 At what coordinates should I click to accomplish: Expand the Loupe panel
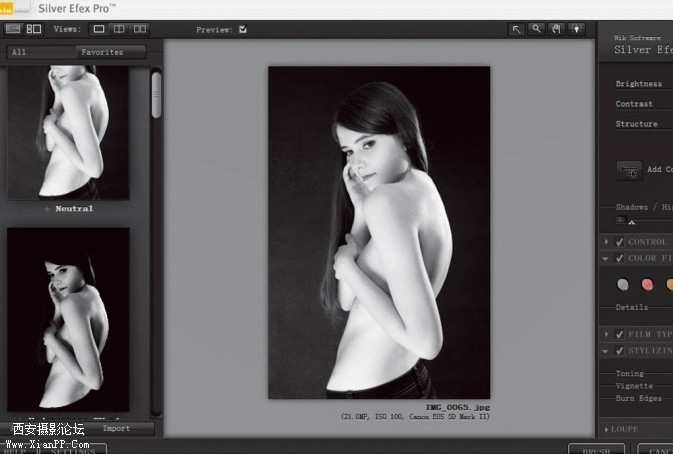606,429
